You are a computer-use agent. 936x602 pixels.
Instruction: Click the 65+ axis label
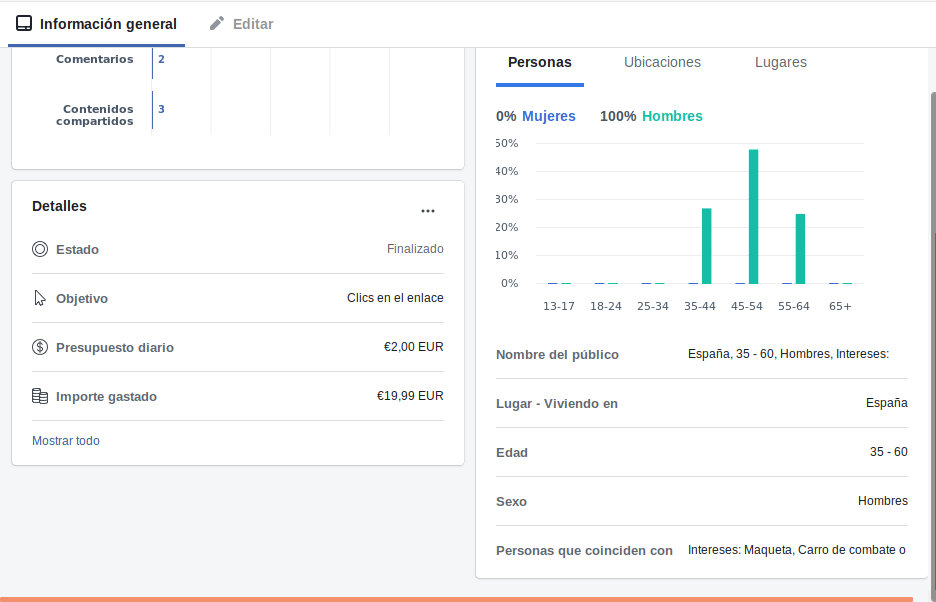pyautogui.click(x=840, y=306)
